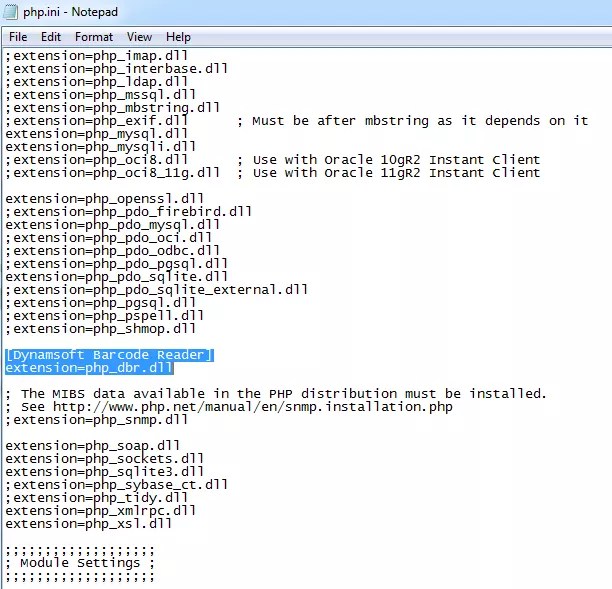Image resolution: width=612 pixels, height=589 pixels.
Task: Open the View menu
Action: pyautogui.click(x=139, y=37)
